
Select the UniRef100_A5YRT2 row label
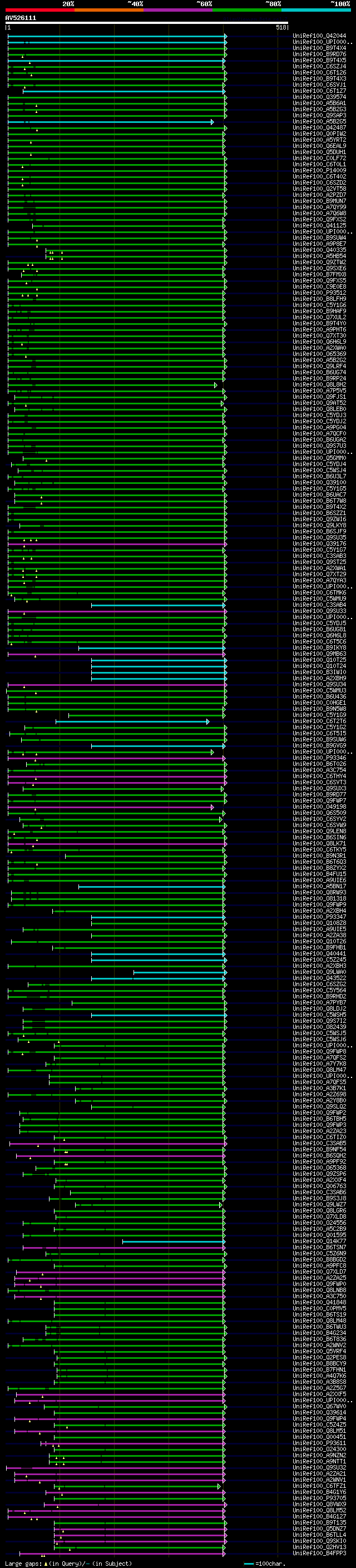click(x=319, y=140)
